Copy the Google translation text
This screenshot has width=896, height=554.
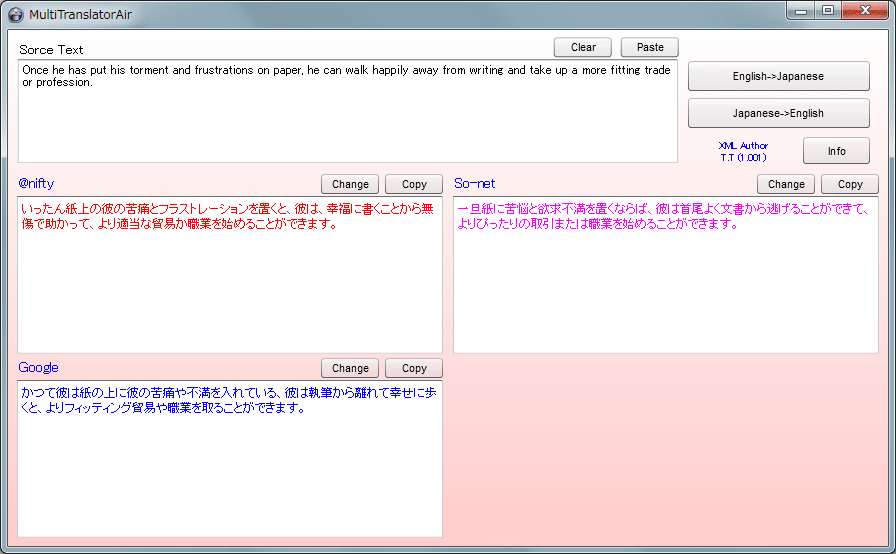click(414, 368)
